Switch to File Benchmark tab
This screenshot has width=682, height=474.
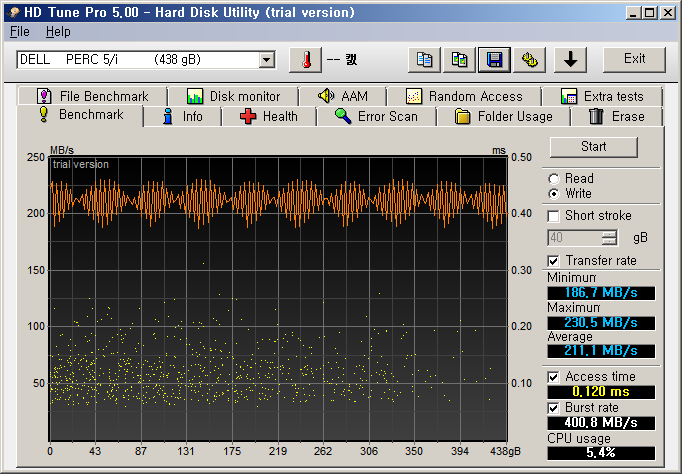coord(92,96)
